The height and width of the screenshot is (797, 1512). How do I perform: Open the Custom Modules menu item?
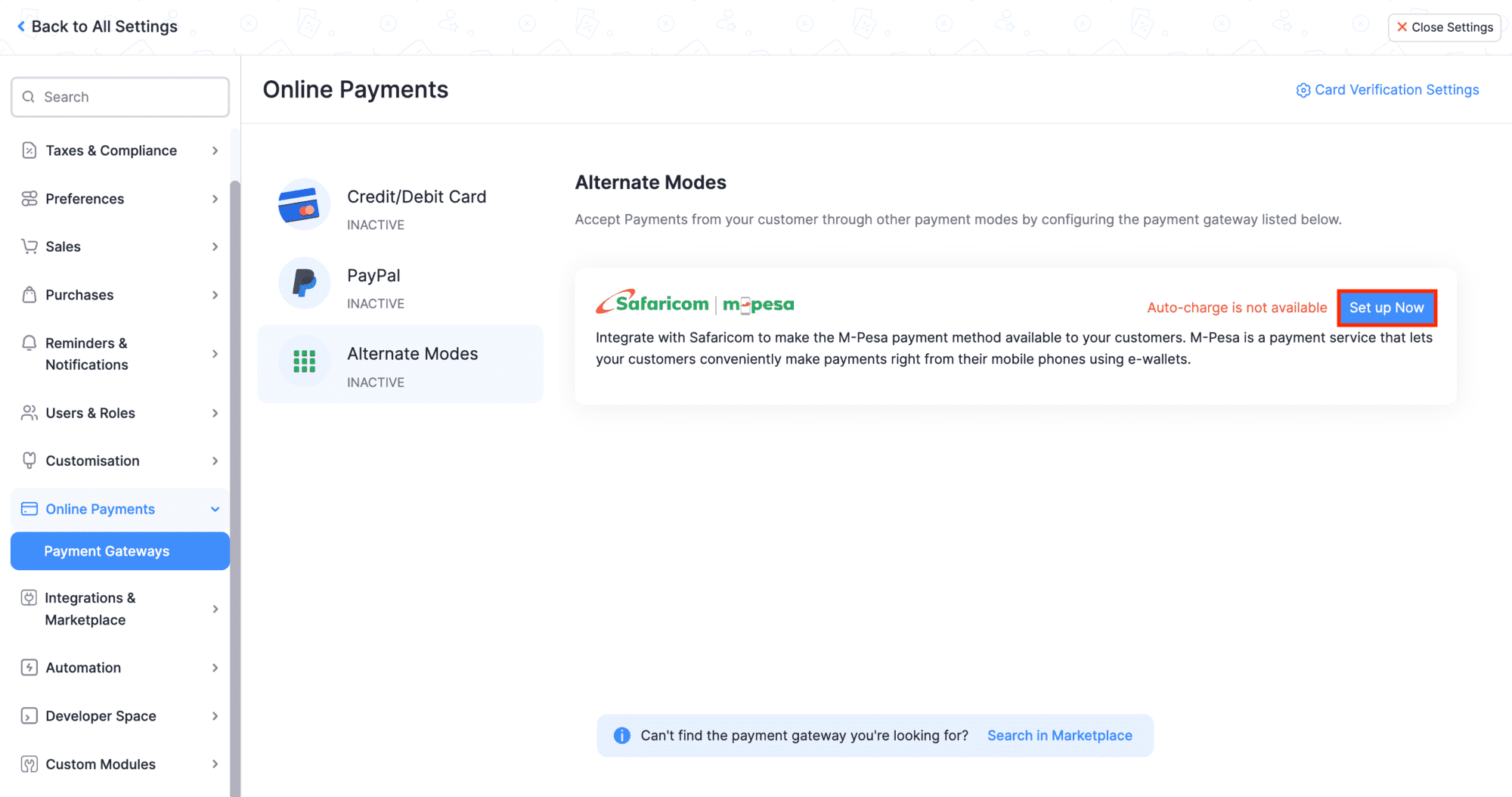(x=100, y=764)
